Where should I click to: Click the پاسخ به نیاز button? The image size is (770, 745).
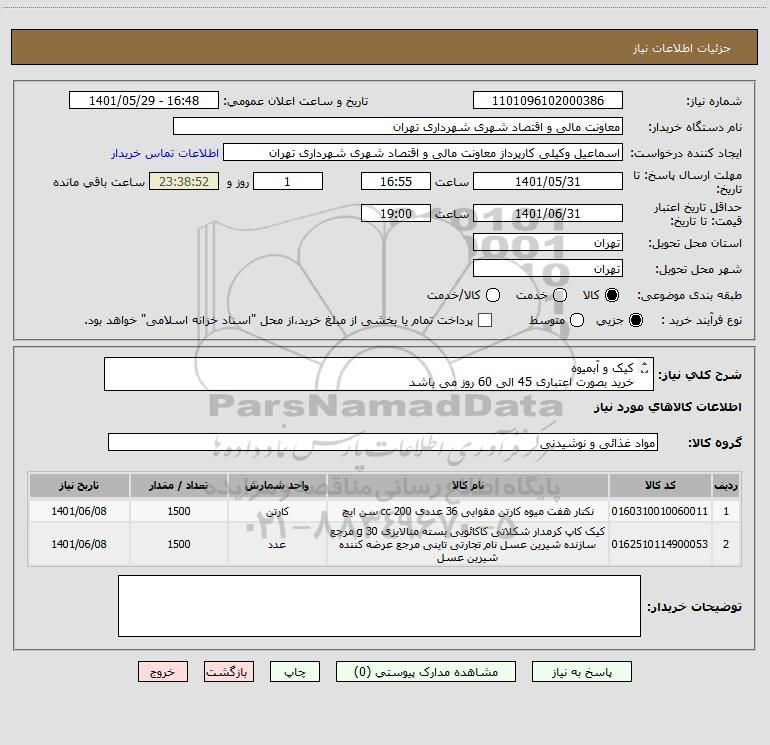581,671
